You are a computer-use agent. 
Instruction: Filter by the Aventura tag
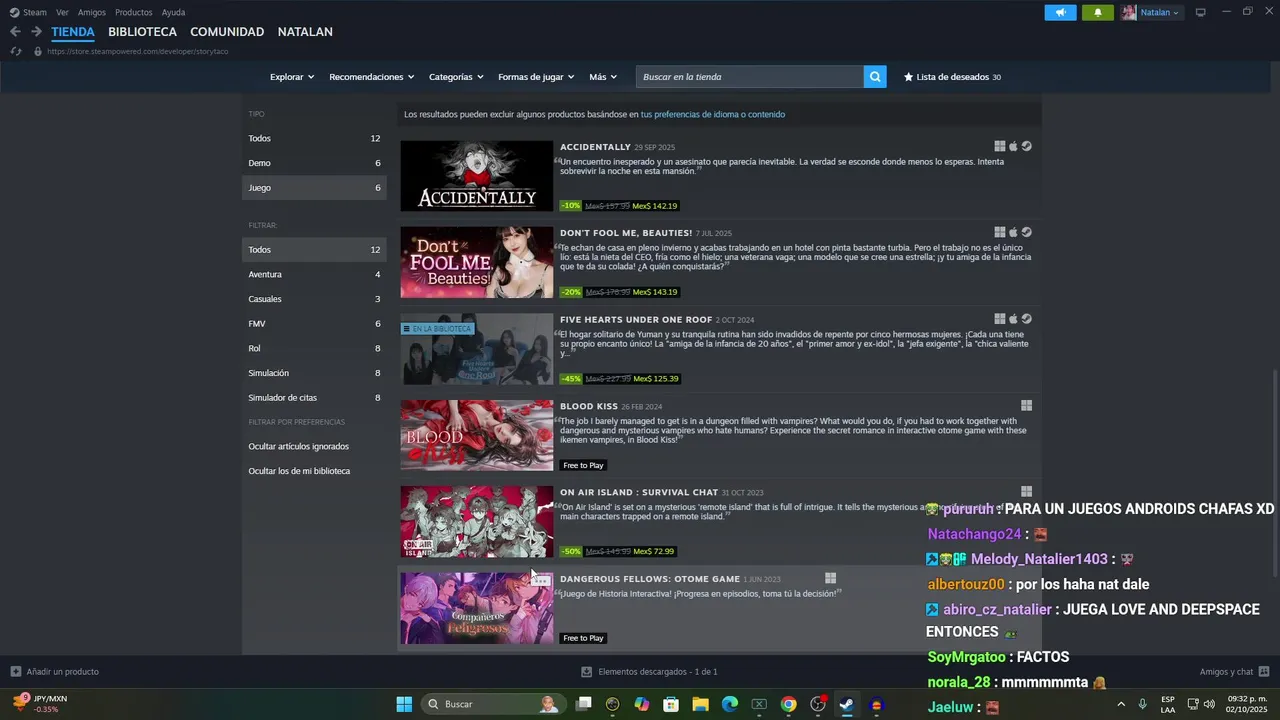(x=314, y=274)
